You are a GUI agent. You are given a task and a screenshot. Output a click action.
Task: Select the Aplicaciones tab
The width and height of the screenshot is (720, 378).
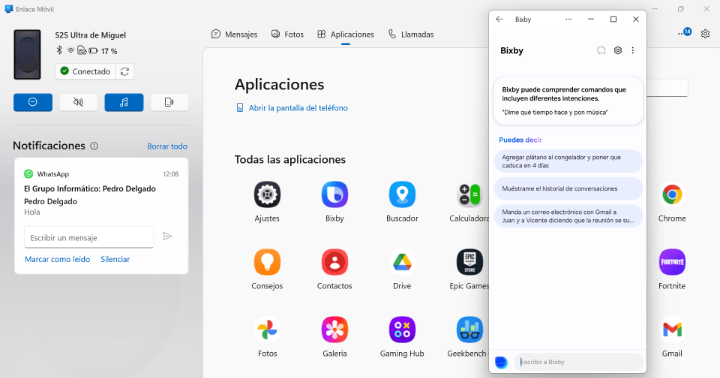click(x=346, y=34)
